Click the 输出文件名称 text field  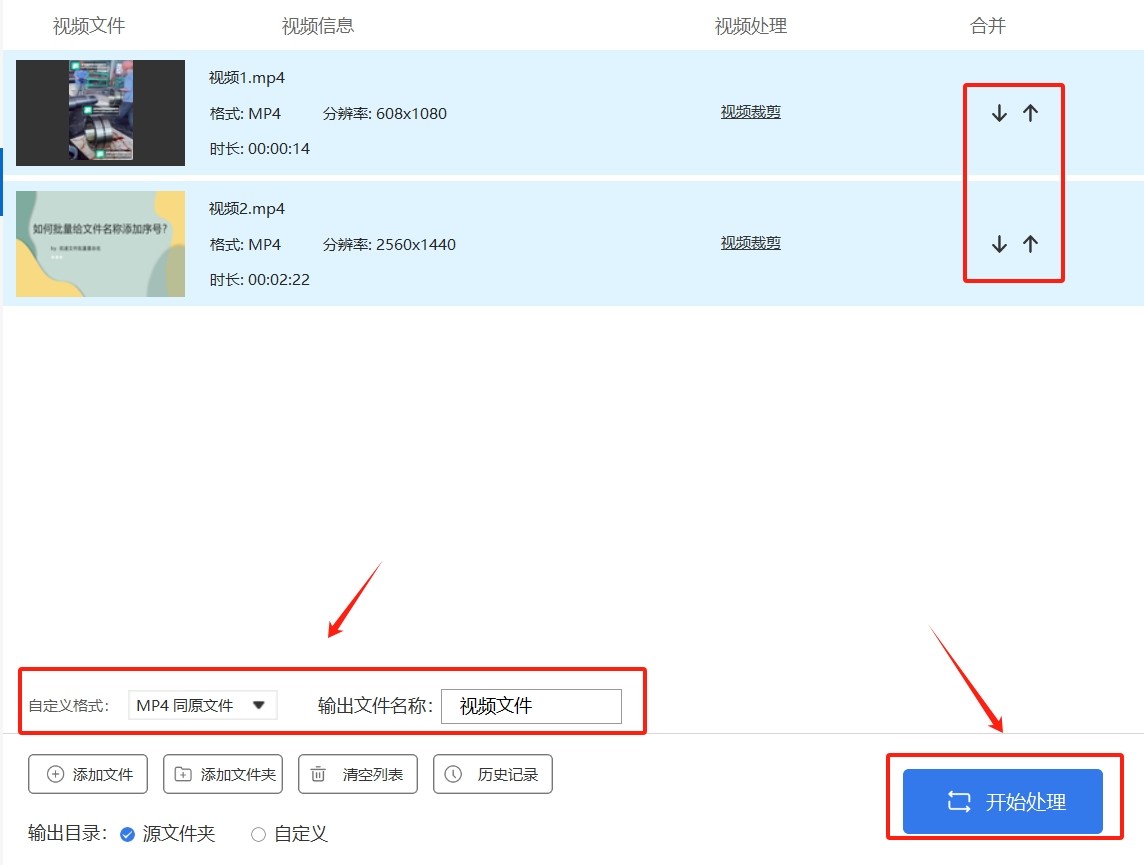(531, 706)
